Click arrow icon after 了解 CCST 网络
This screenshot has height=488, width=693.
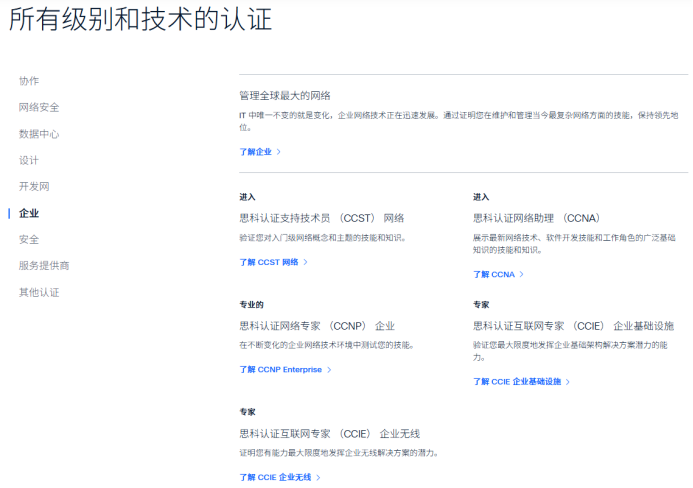(305, 262)
